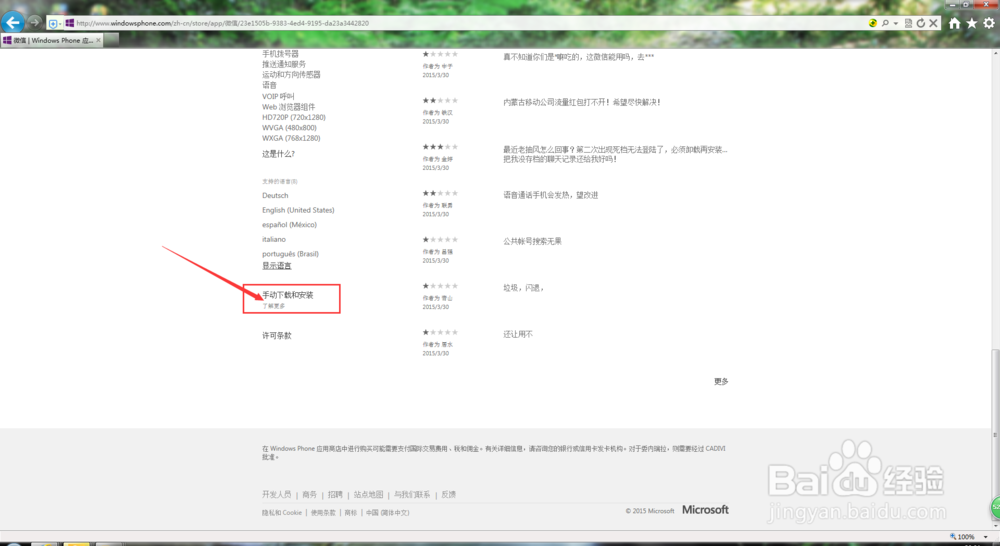Click the 手动下载和安装 link

tap(288, 295)
